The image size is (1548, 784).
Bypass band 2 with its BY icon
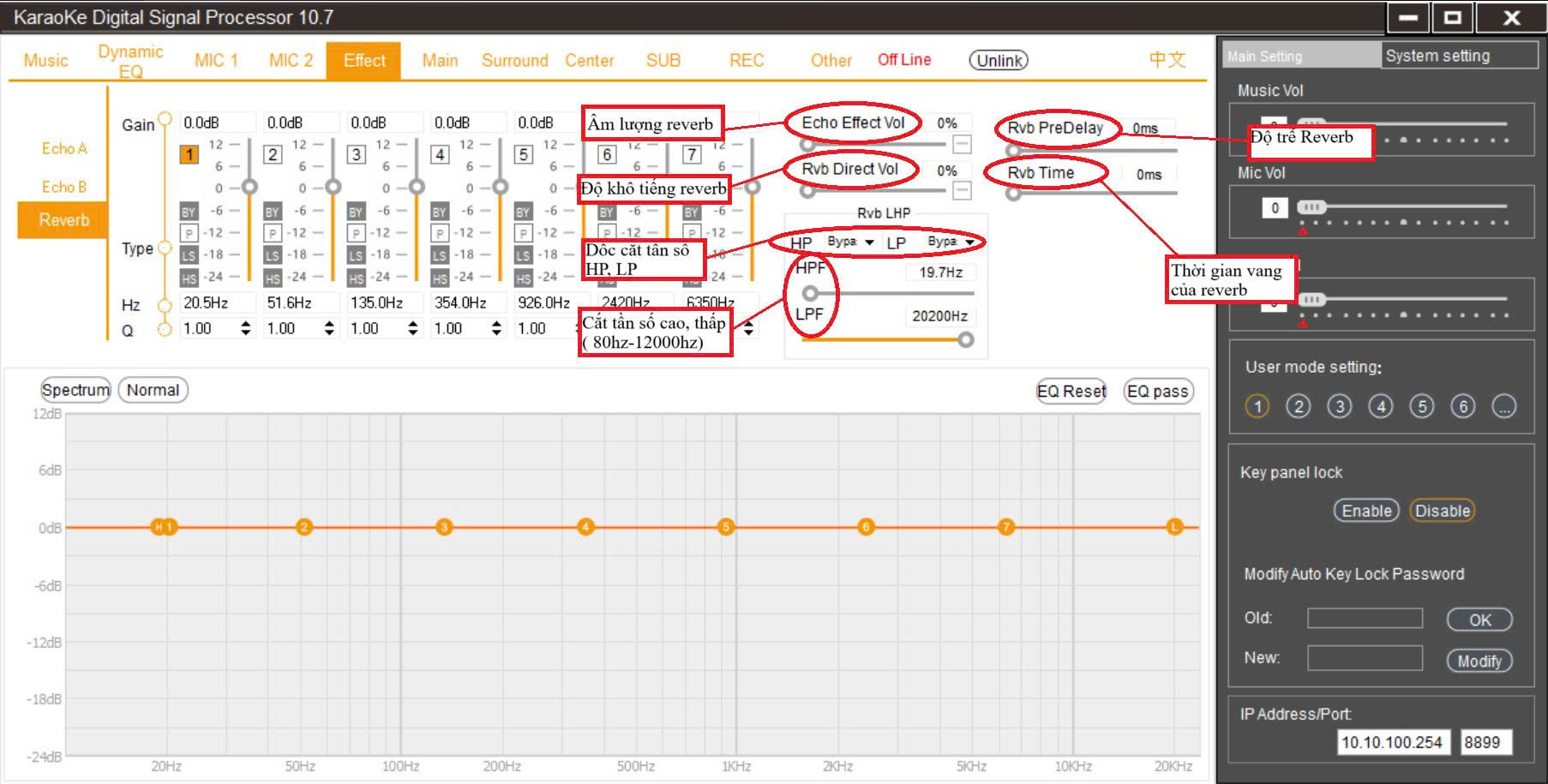point(272,212)
